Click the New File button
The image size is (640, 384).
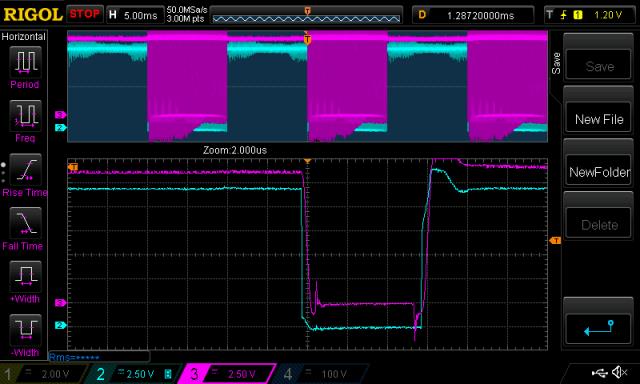coord(598,119)
